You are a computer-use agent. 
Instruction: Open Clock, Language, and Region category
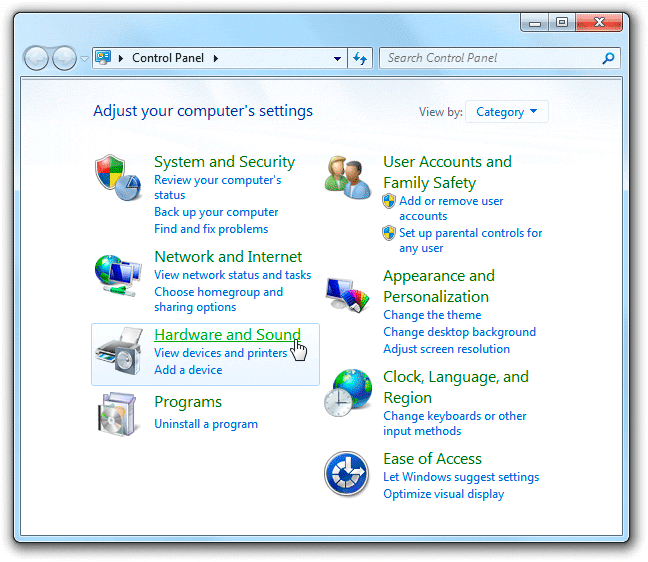point(455,387)
